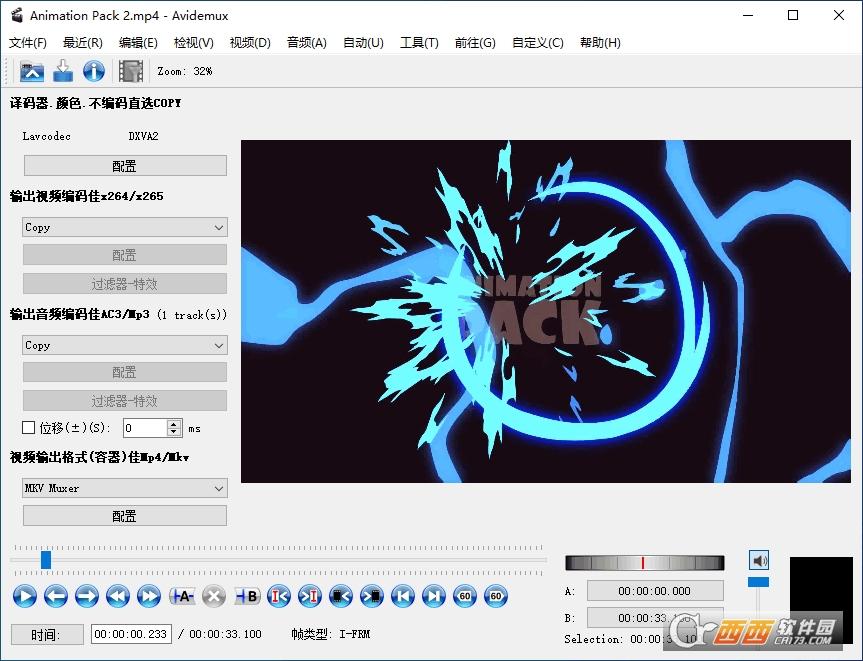This screenshot has height=661, width=863.
Task: Open a video file with the folder icon
Action: [32, 71]
